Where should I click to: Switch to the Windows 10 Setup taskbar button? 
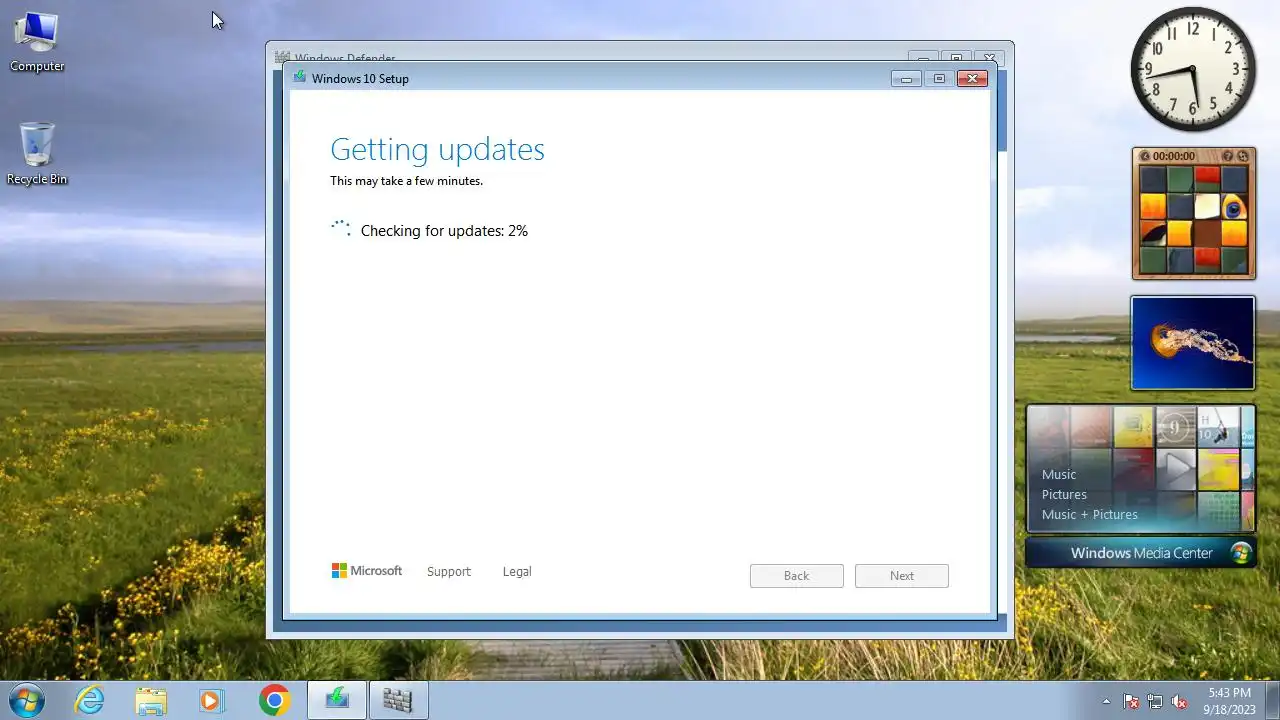337,700
